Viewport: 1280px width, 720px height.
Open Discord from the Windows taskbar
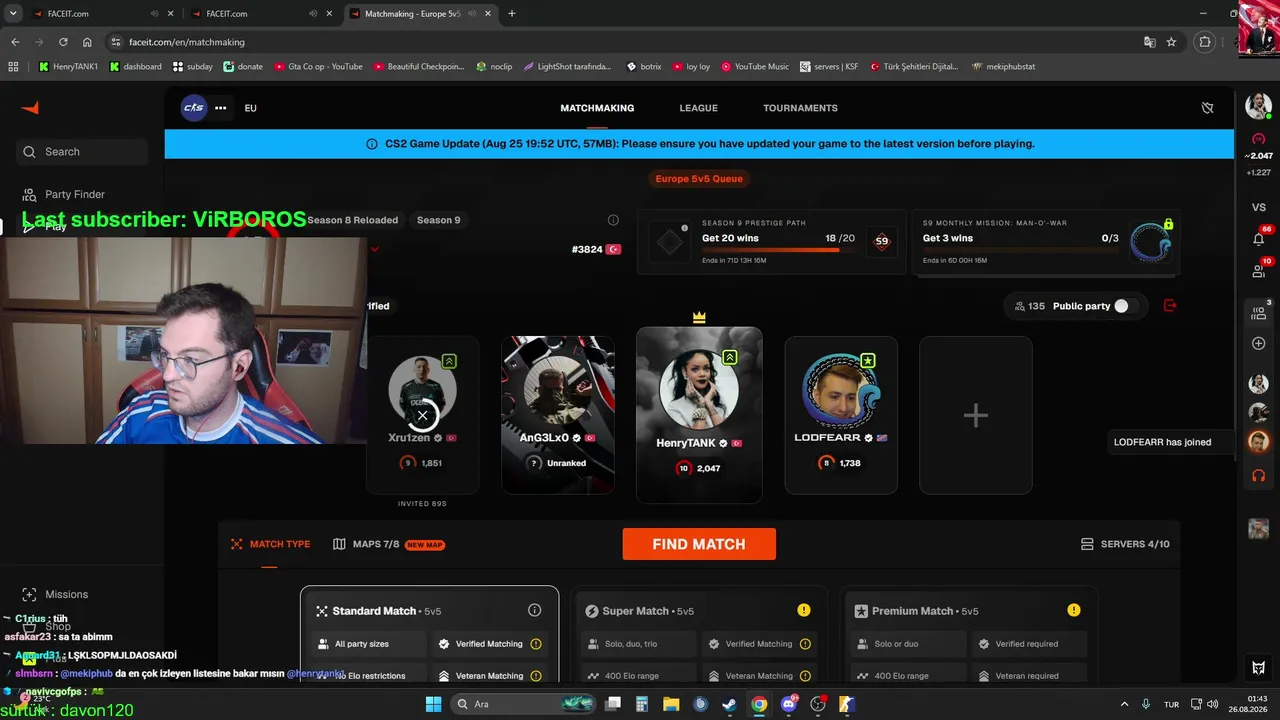tap(789, 704)
